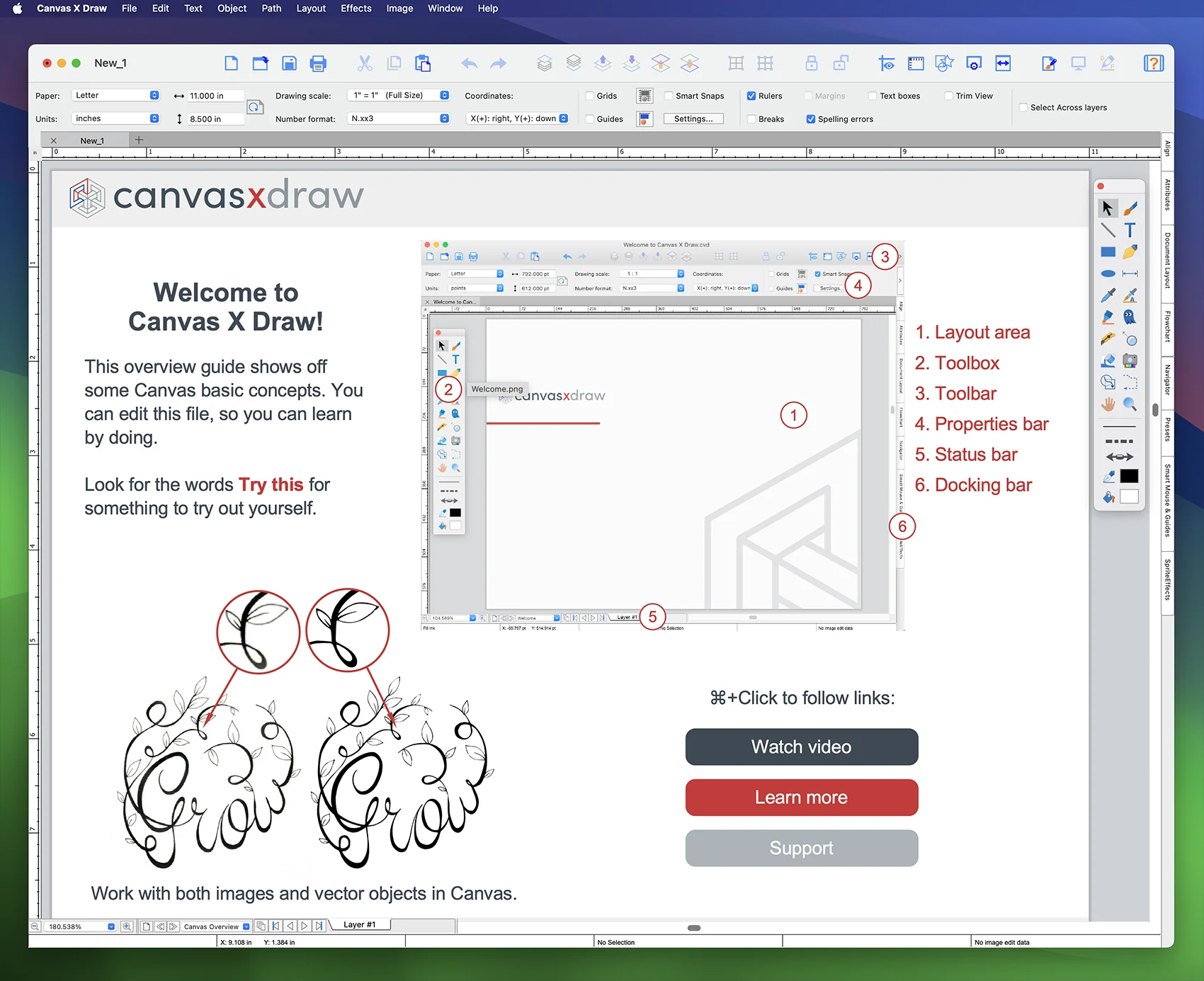The image size is (1204, 981).
Task: Select the Eyedropper tool in toolbox
Action: click(1108, 295)
